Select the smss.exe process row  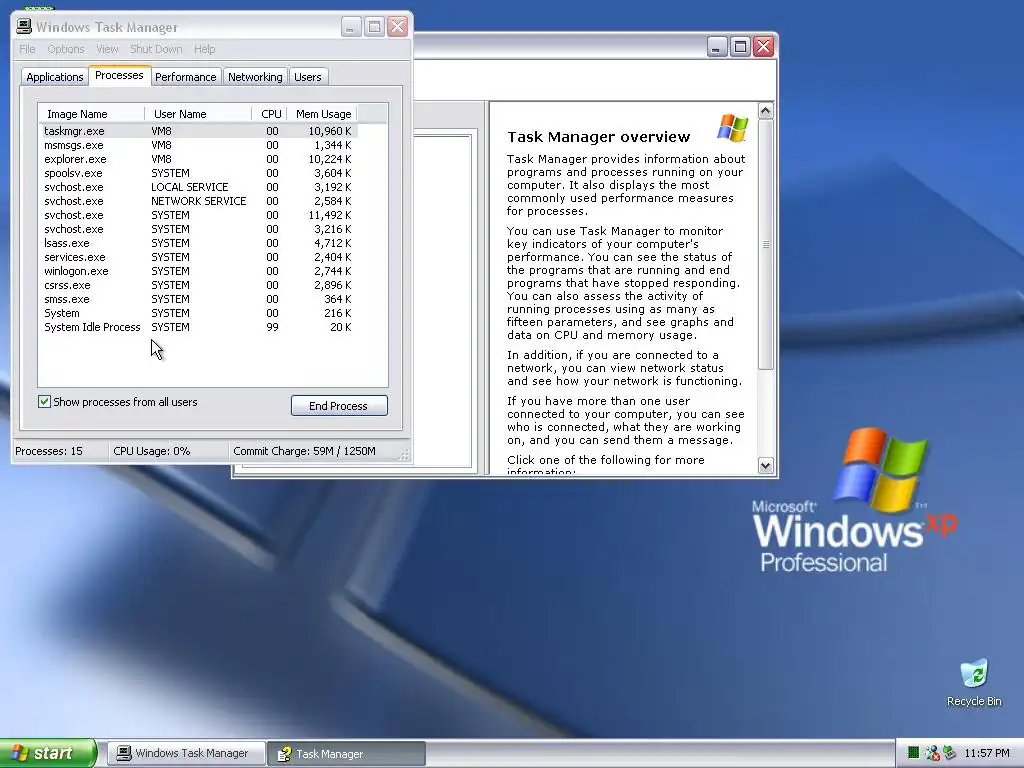click(198, 299)
